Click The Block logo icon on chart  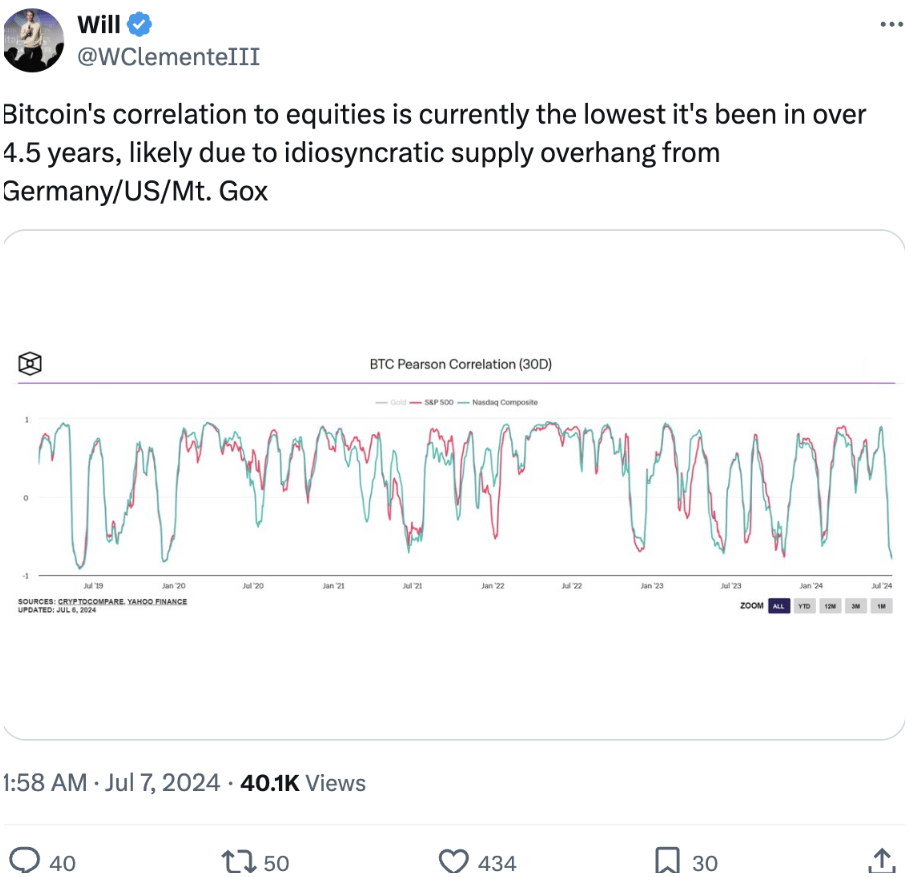[x=30, y=364]
